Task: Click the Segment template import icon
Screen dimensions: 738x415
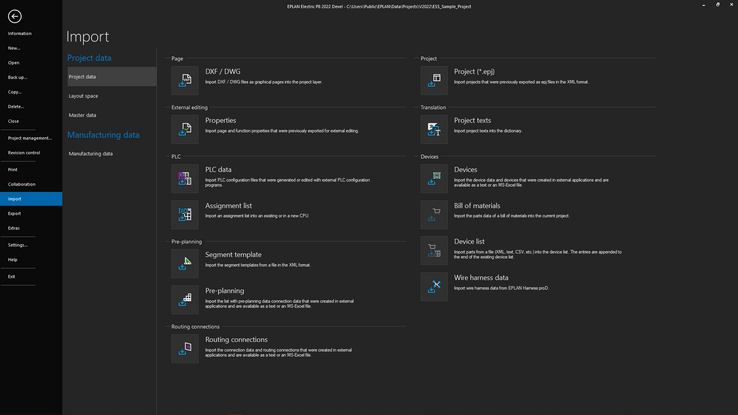Action: click(185, 263)
